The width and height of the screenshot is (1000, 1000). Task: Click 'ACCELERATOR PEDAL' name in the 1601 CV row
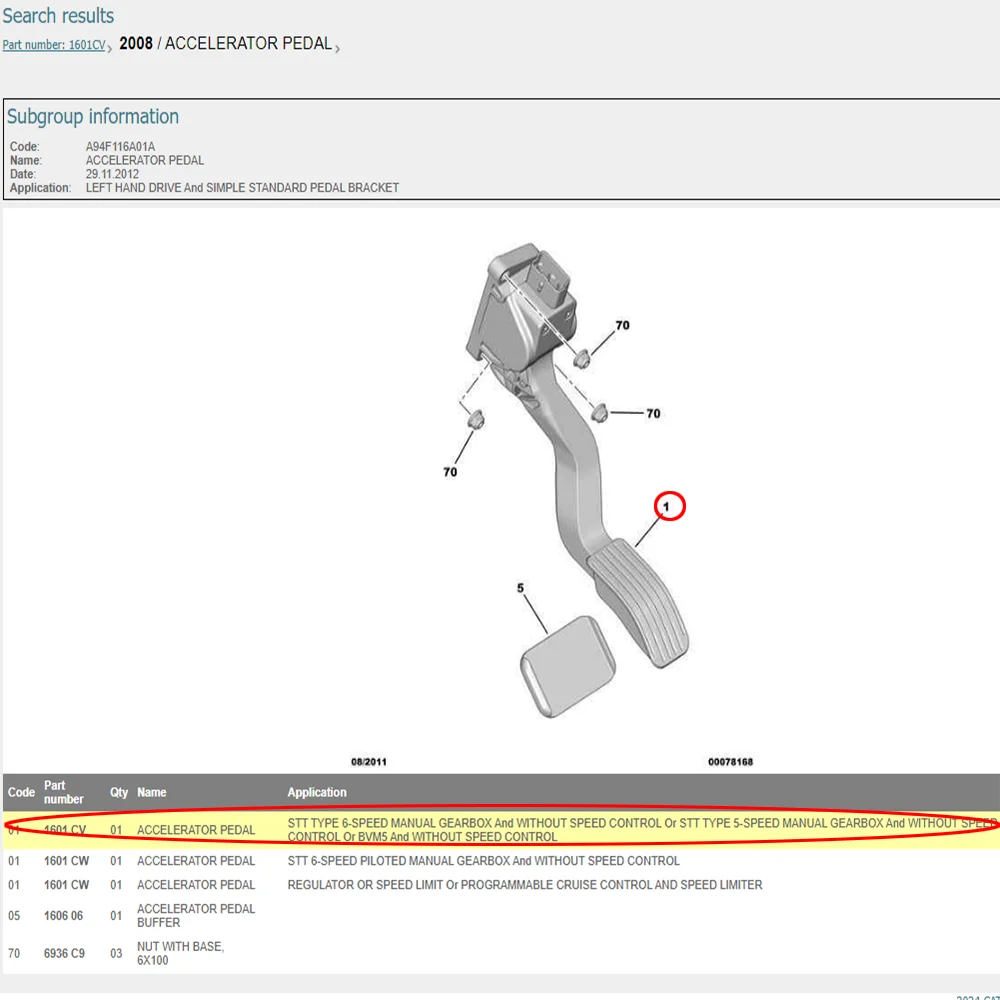196,830
